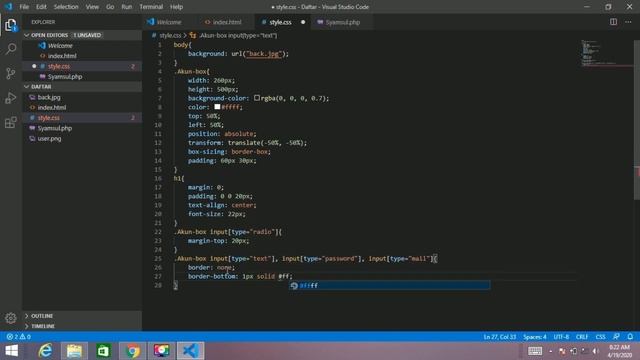The height and width of the screenshot is (360, 640).
Task: Open the Edit menu
Action: 41,7
